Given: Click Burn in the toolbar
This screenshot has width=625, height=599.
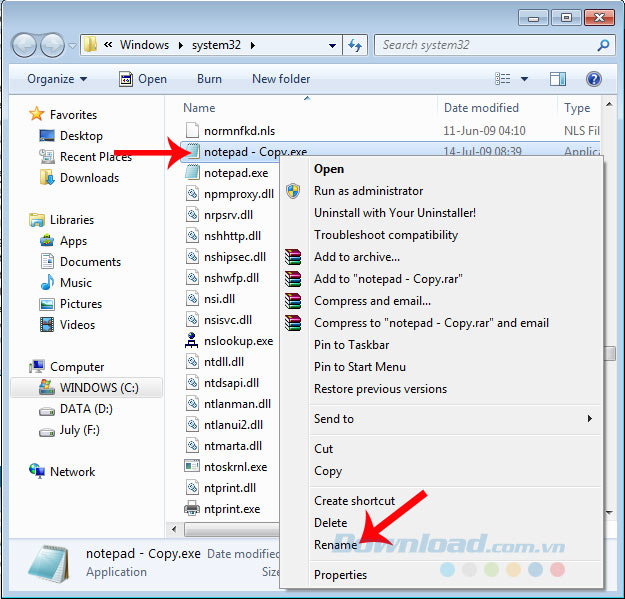Looking at the screenshot, I should pos(209,79).
